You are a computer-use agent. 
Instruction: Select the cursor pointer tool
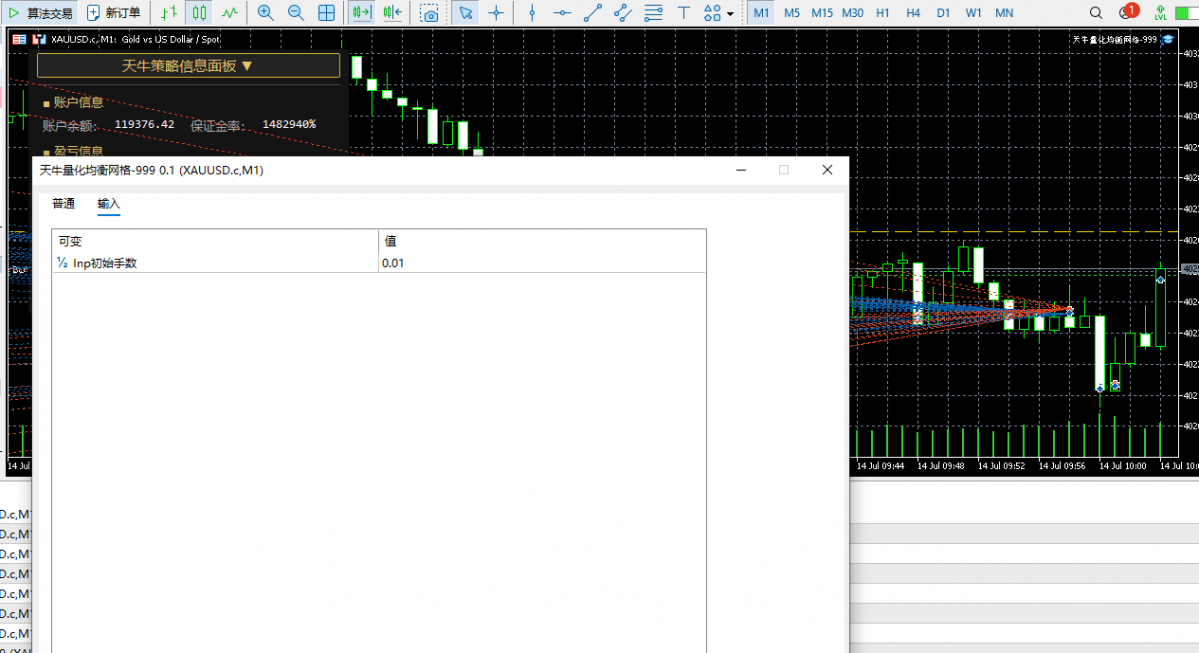(466, 13)
